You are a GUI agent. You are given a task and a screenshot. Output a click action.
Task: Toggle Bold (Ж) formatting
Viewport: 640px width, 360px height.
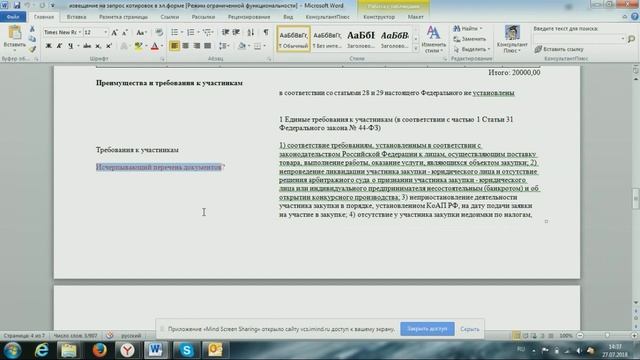(49, 46)
